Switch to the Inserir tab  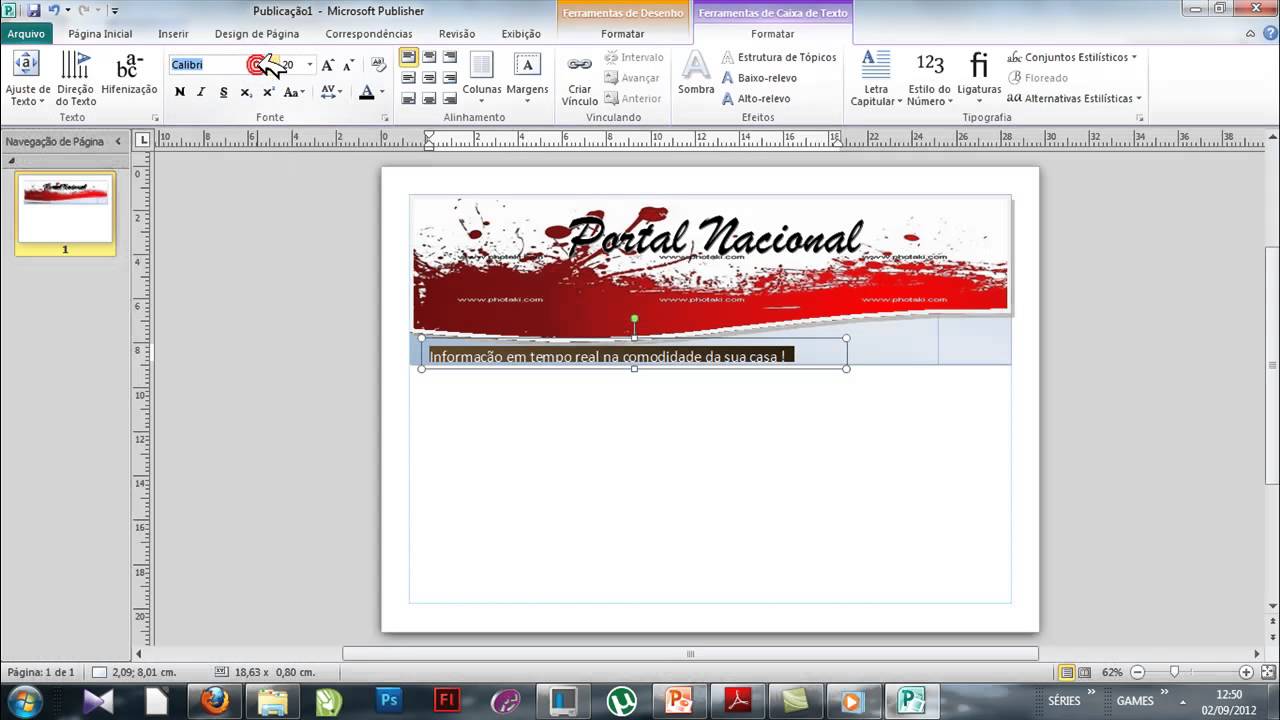pyautogui.click(x=173, y=34)
